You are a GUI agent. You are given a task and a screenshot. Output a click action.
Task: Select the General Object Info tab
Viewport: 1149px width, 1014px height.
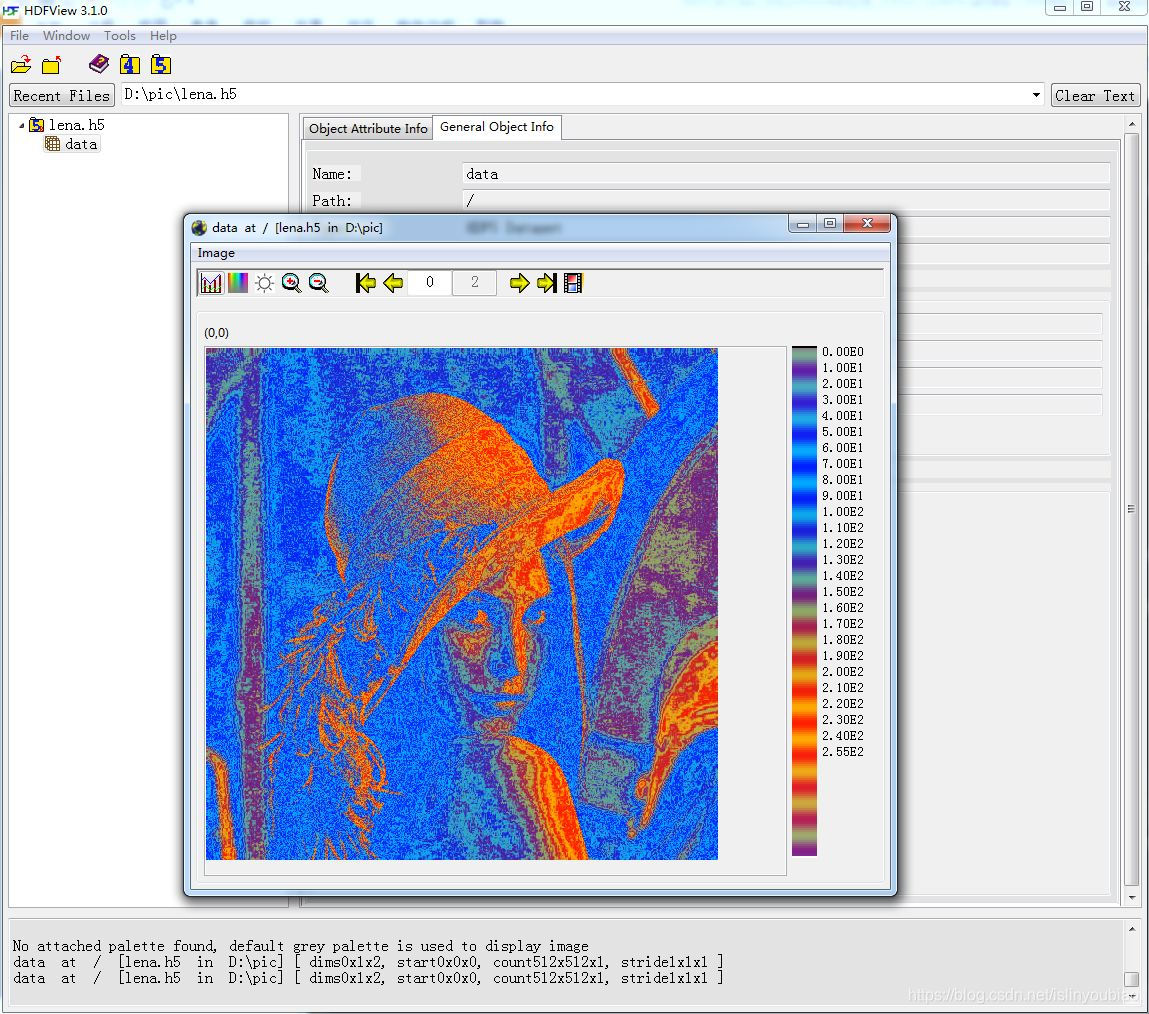497,127
